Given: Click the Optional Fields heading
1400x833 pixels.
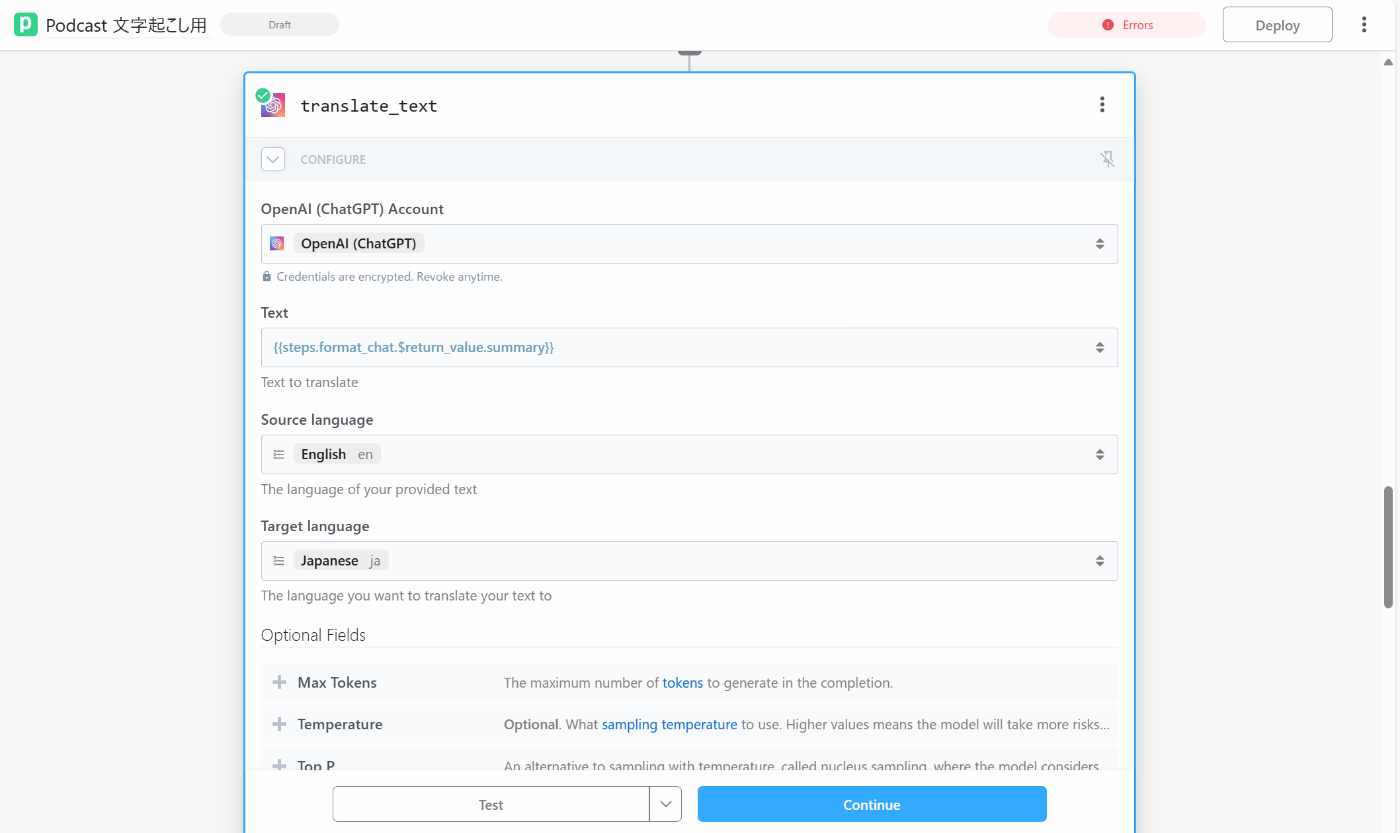Looking at the screenshot, I should click(x=313, y=635).
